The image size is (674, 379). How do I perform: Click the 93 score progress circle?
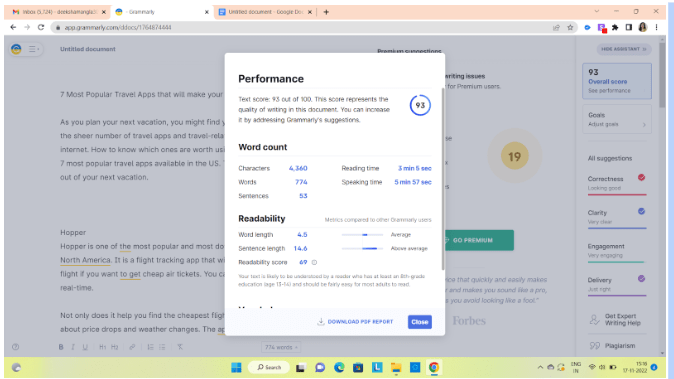click(420, 105)
